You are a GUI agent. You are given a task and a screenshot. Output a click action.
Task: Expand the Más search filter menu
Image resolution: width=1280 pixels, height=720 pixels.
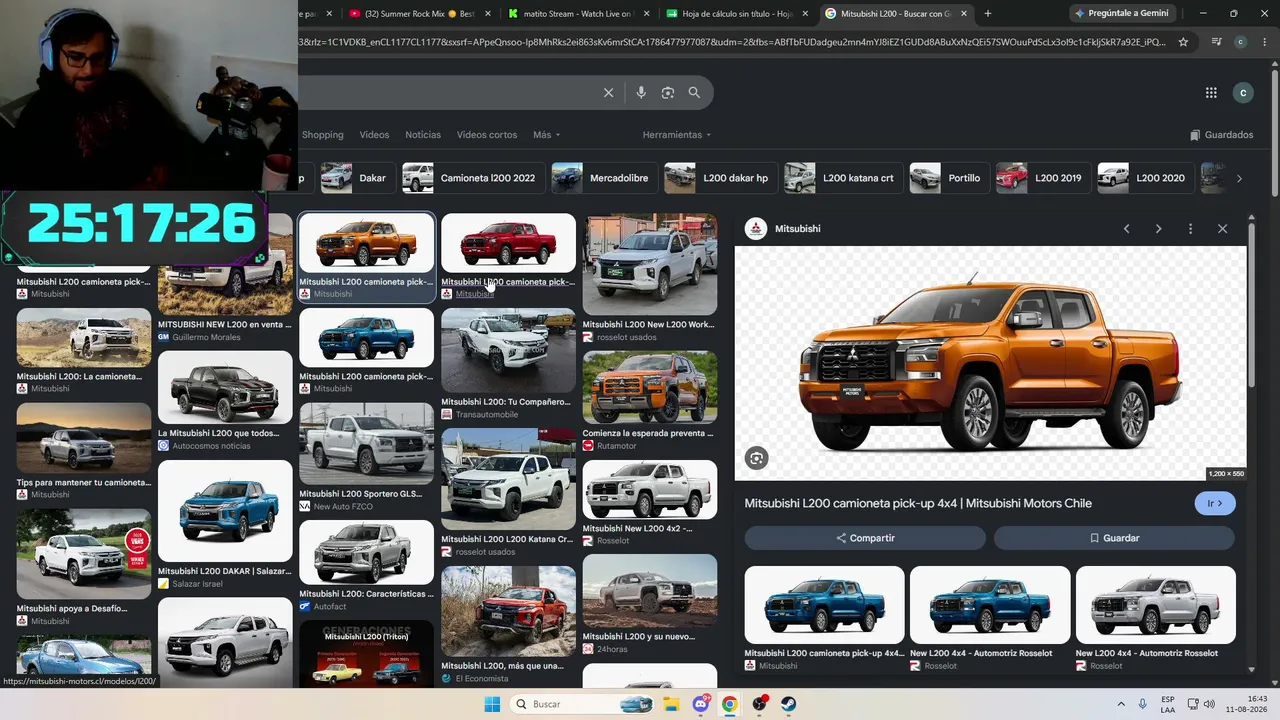click(546, 135)
